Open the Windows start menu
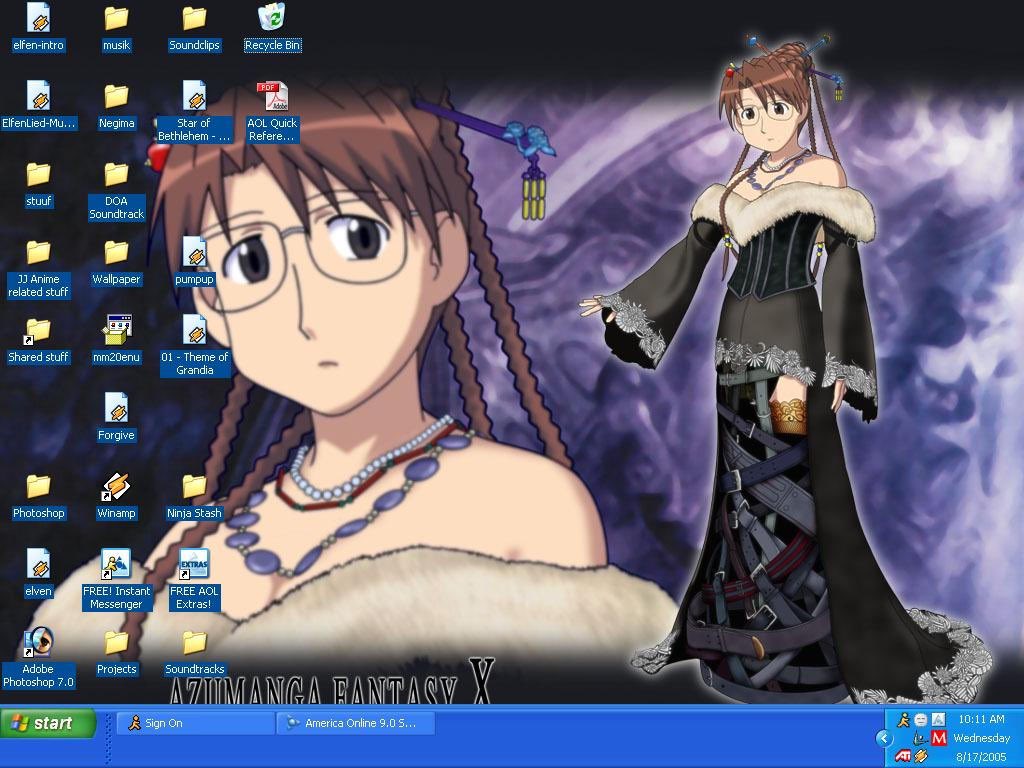1024x768 pixels. (x=48, y=723)
